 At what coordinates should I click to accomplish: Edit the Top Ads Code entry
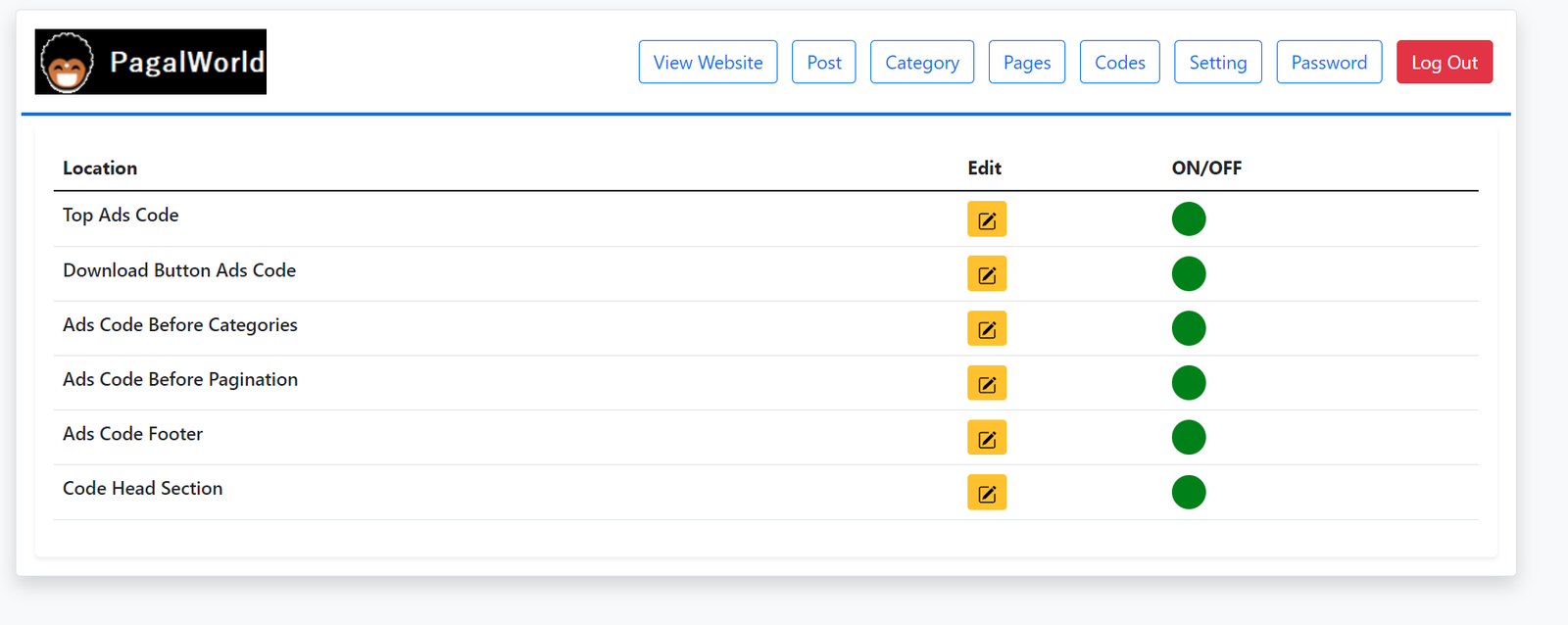pos(987,219)
